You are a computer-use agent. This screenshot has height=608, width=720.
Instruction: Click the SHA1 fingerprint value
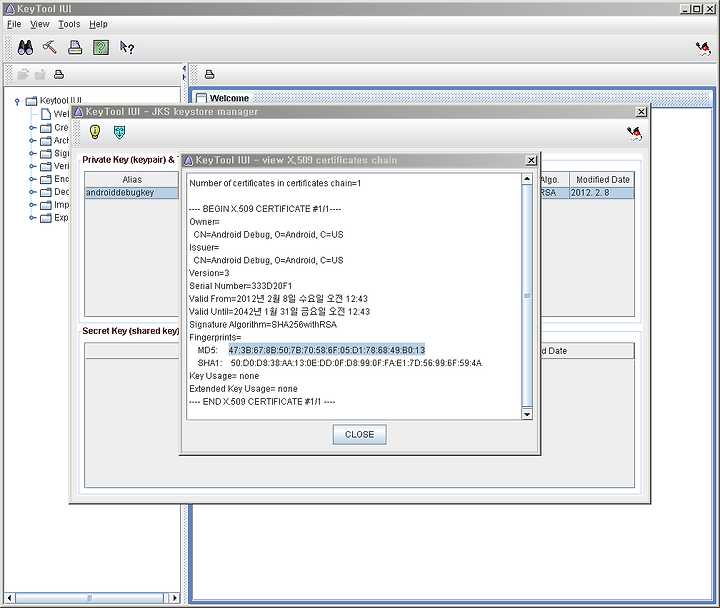356,363
